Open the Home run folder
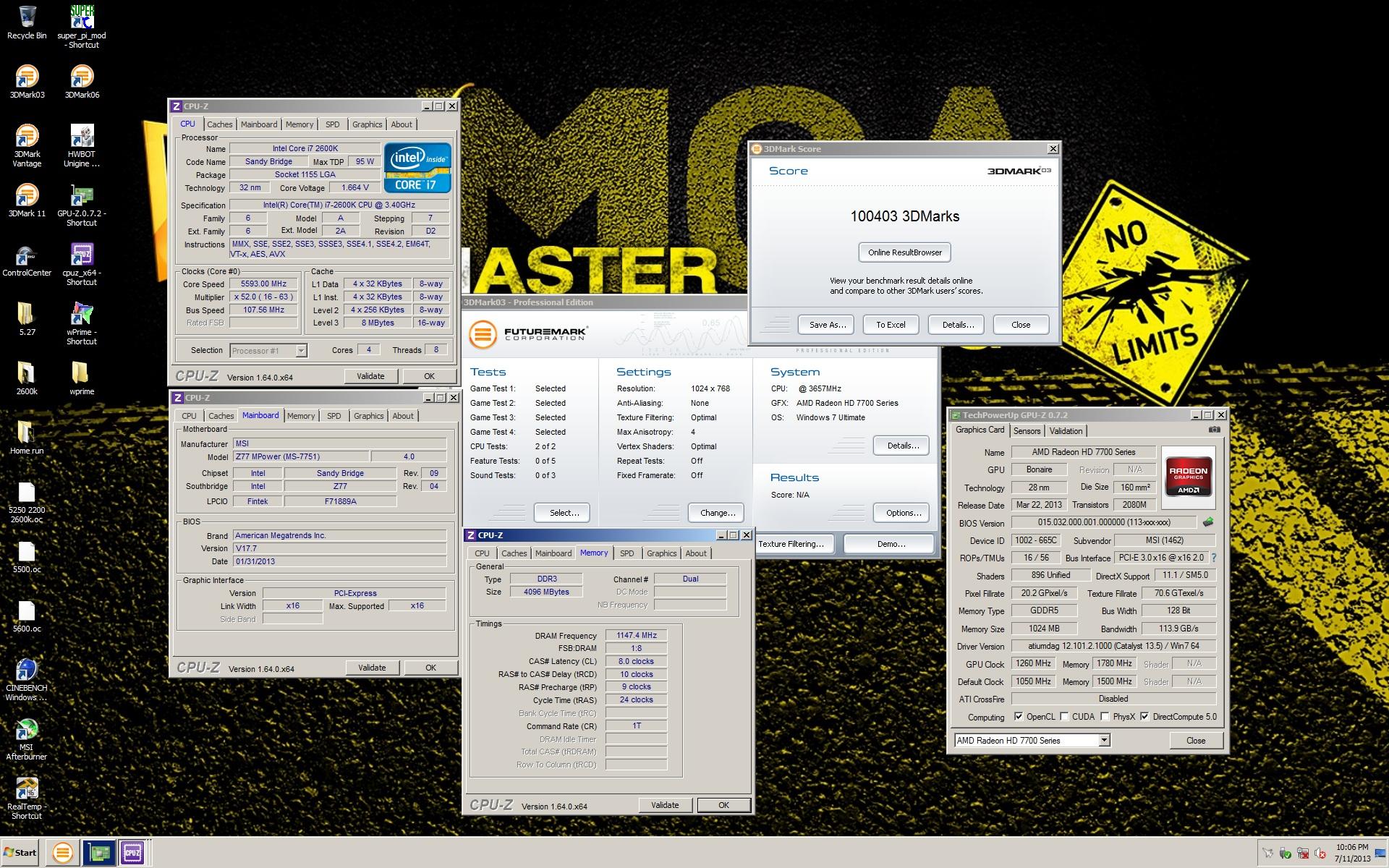 tap(27, 438)
